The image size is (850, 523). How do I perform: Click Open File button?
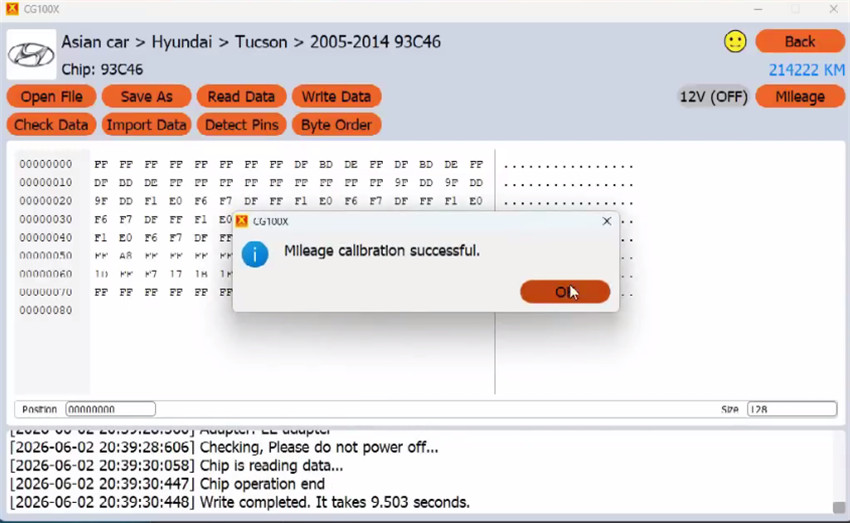point(51,96)
